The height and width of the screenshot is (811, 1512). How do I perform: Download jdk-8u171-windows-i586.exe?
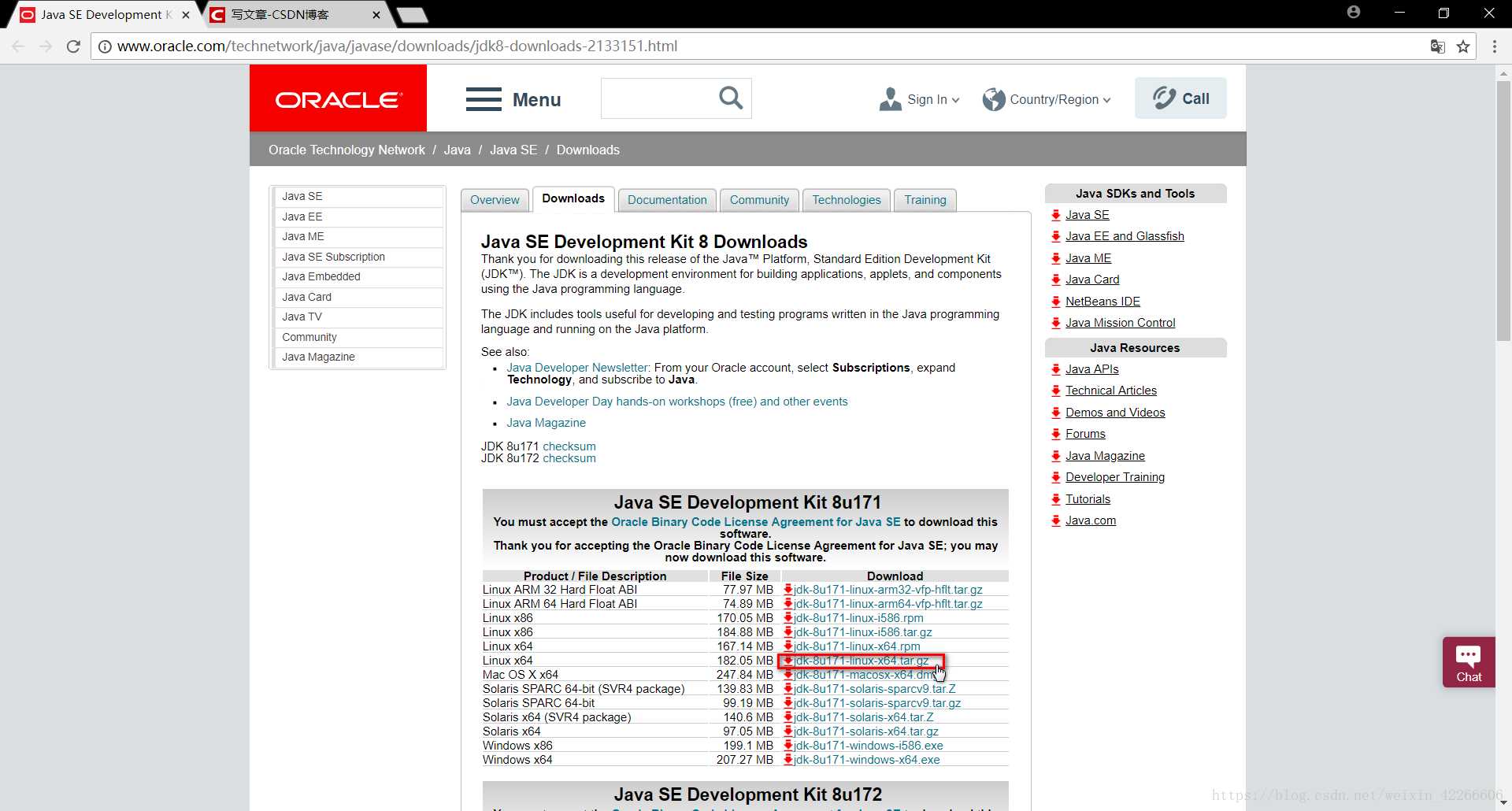[869, 746]
